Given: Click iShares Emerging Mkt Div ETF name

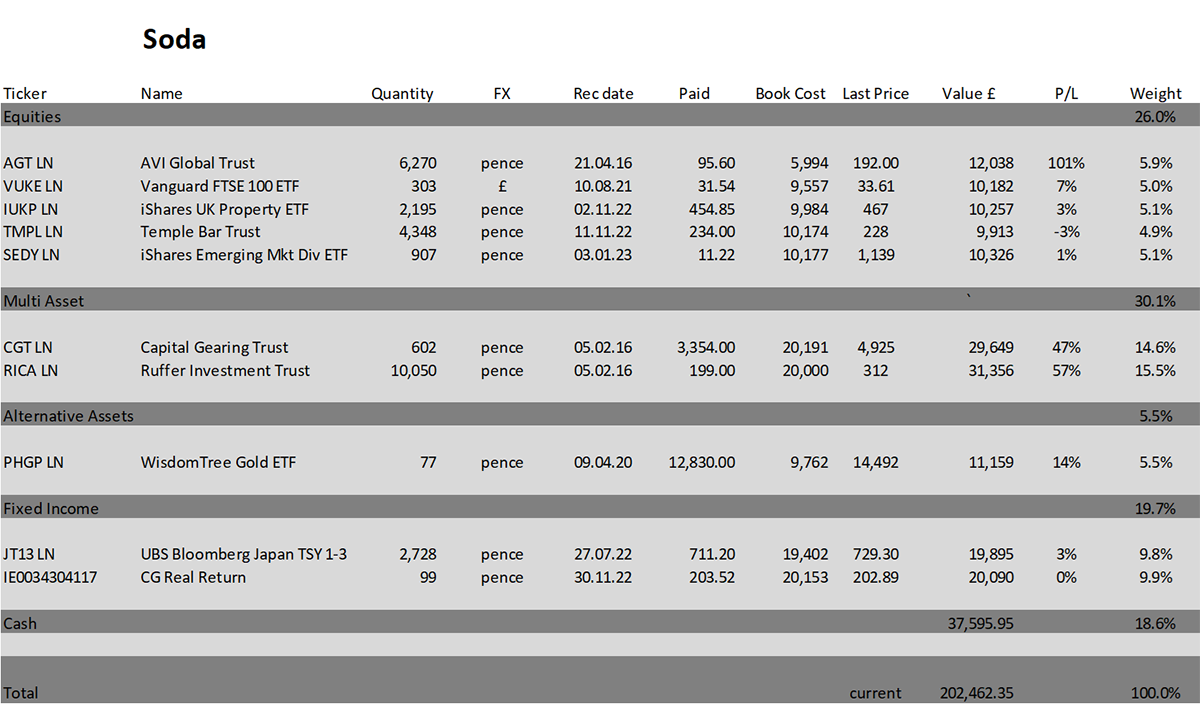Looking at the screenshot, I should pos(244,256).
